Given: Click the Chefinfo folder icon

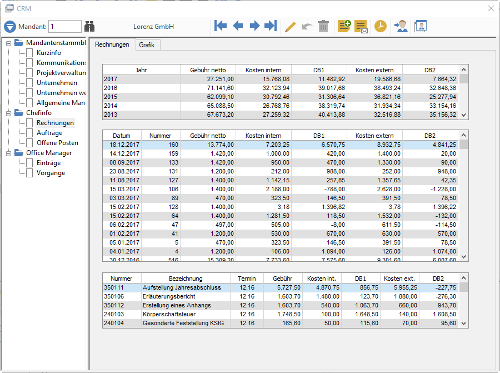Looking at the screenshot, I should (x=19, y=113).
